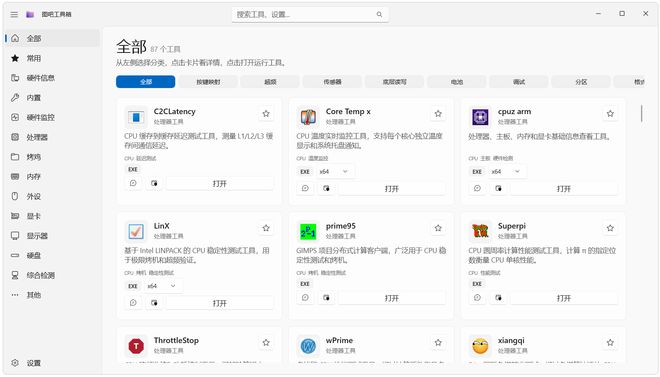The height and width of the screenshot is (377, 660).
Task: Select the blue 全部 filter chip
Action: [146, 82]
